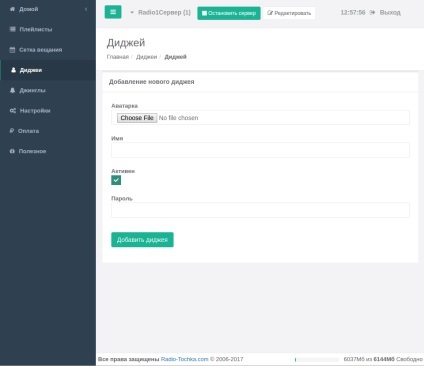Follow the Диджеи breadcrumb link
424x366 pixels.
point(146,57)
